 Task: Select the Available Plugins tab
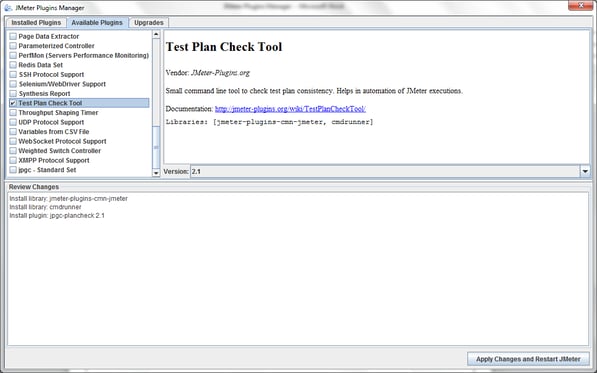click(x=97, y=22)
